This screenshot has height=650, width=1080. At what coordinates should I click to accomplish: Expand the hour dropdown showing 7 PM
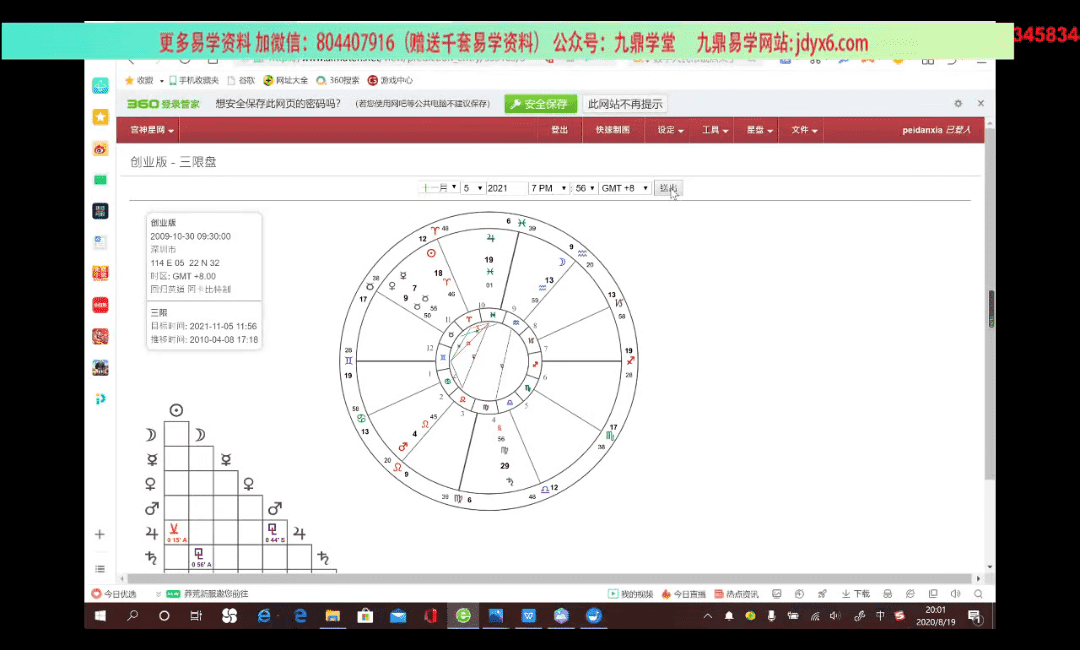coord(549,188)
